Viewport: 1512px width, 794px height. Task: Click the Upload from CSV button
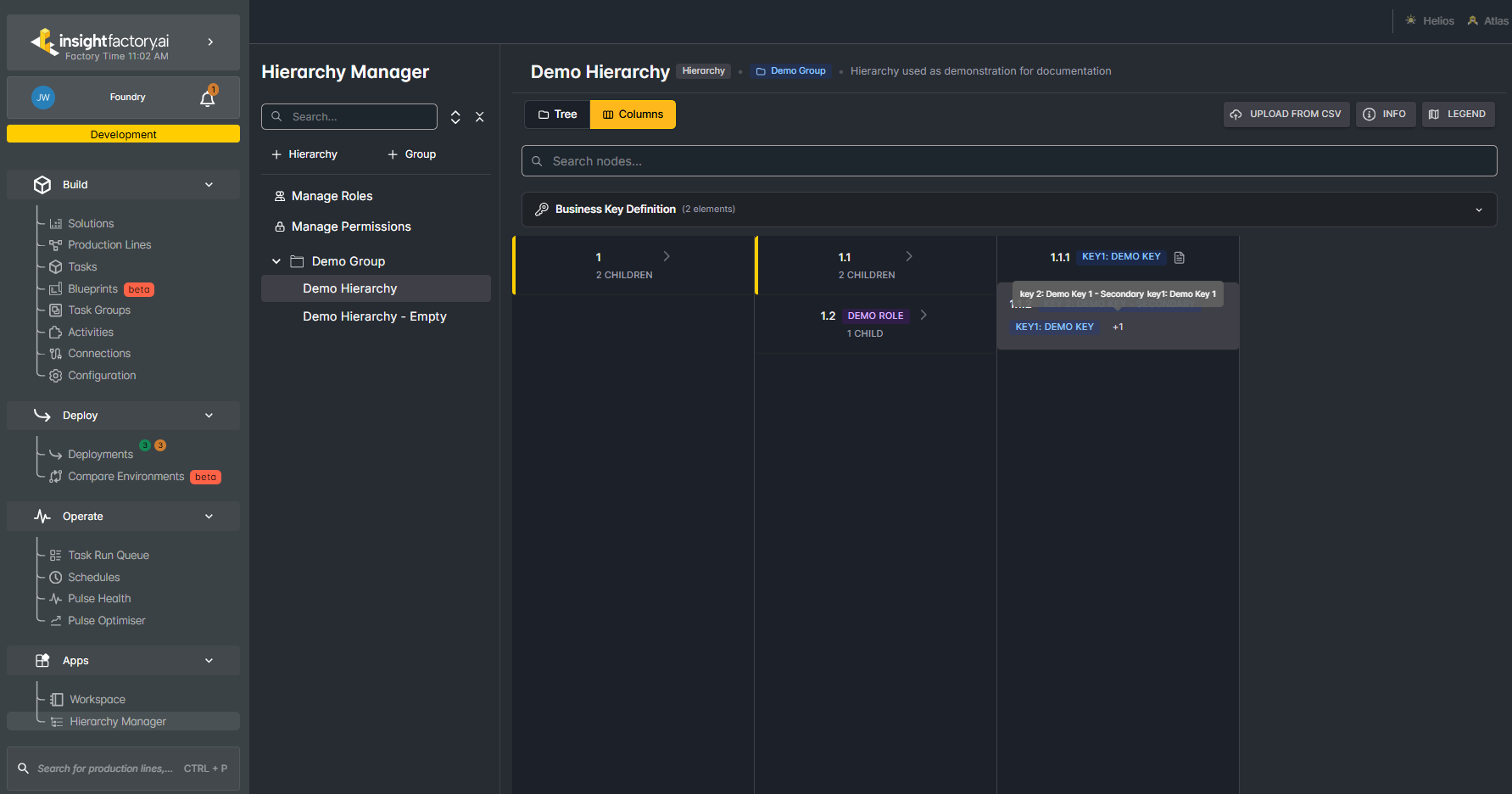point(1286,115)
